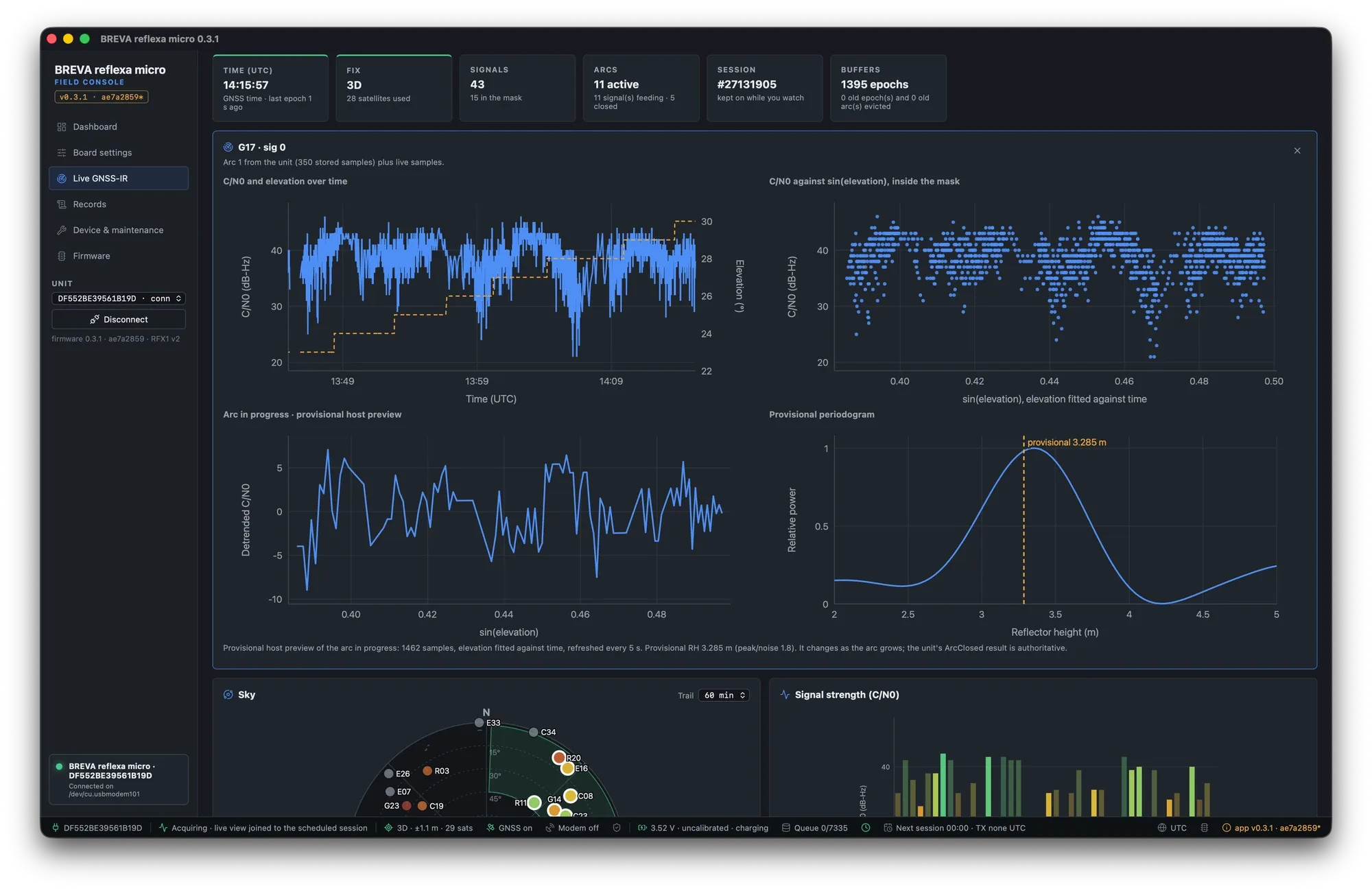The width and height of the screenshot is (1372, 891).
Task: Click the Sky panel radar icon
Action: [x=228, y=695]
